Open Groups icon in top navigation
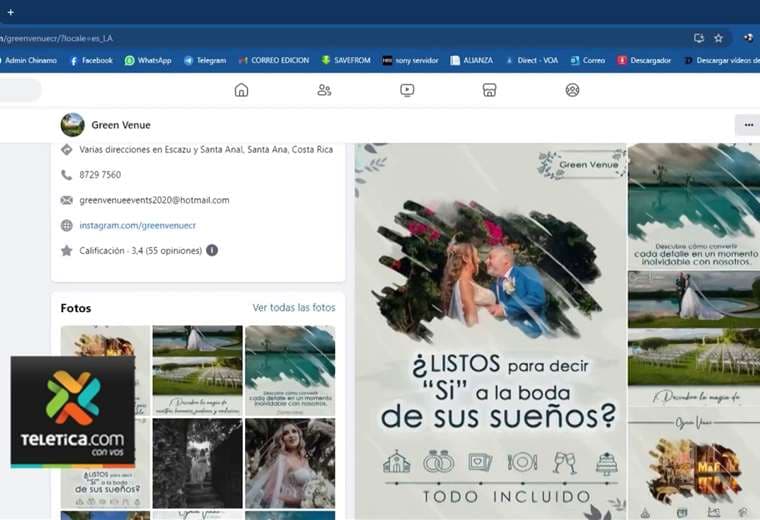760x520 pixels. 572,90
